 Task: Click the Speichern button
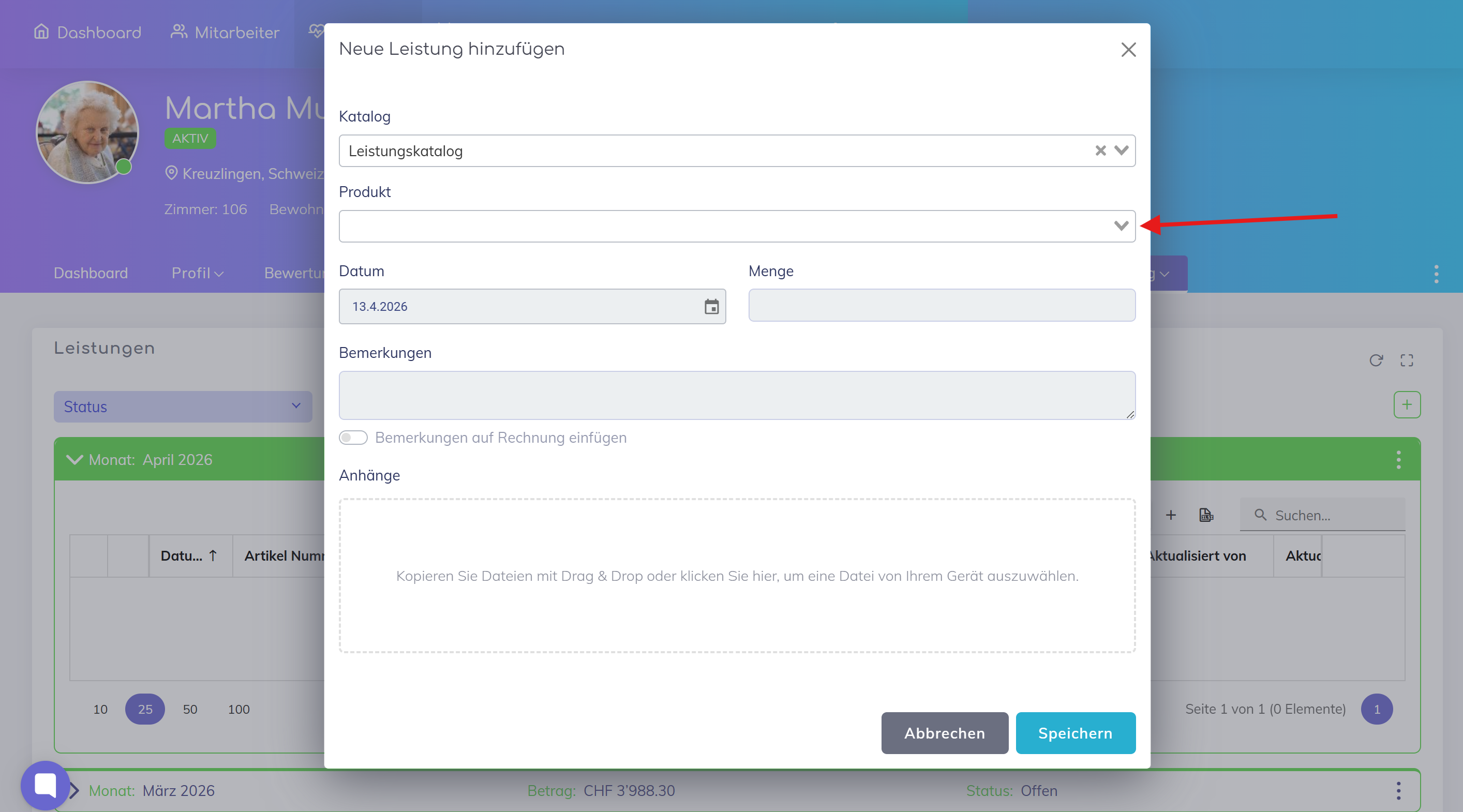[1075, 733]
